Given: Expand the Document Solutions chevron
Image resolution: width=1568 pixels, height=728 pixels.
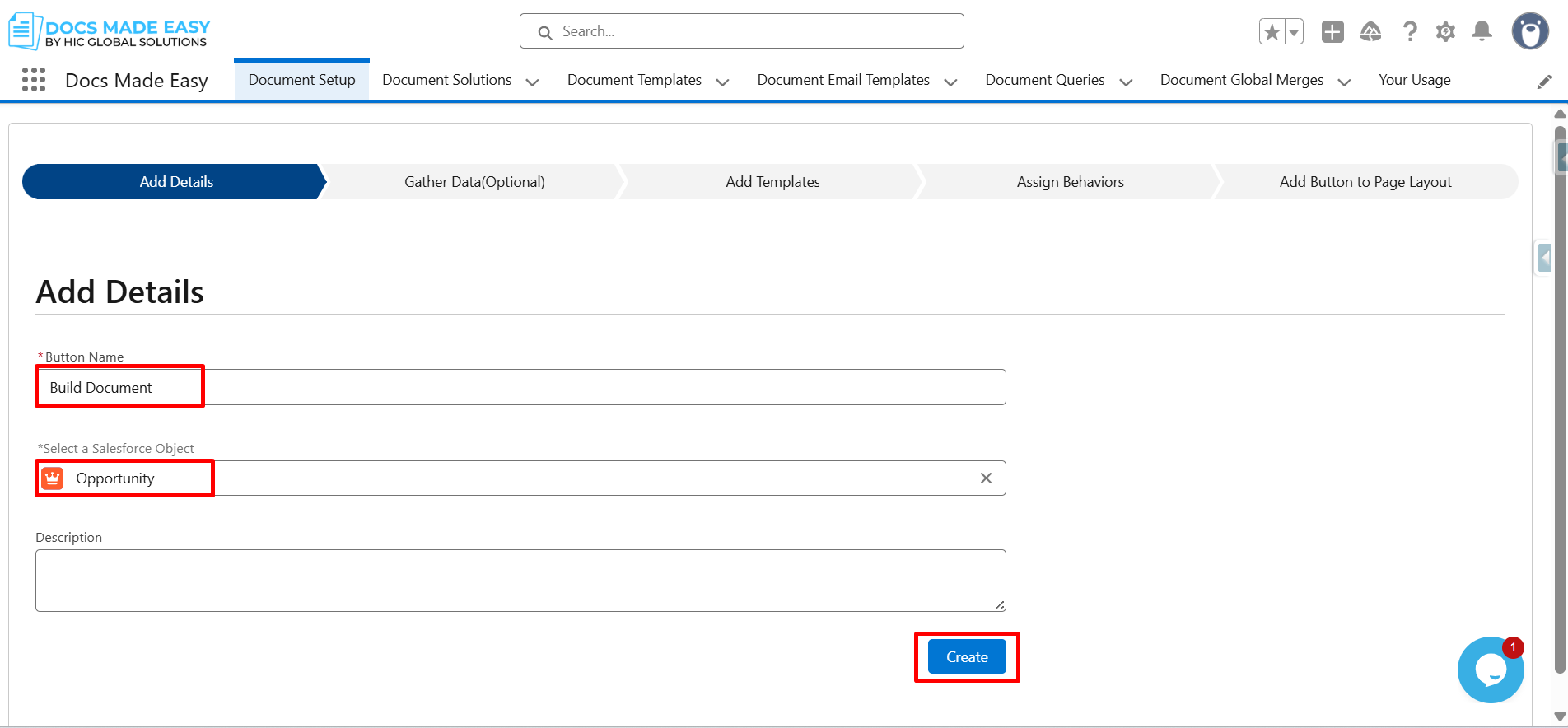Looking at the screenshot, I should click(532, 82).
